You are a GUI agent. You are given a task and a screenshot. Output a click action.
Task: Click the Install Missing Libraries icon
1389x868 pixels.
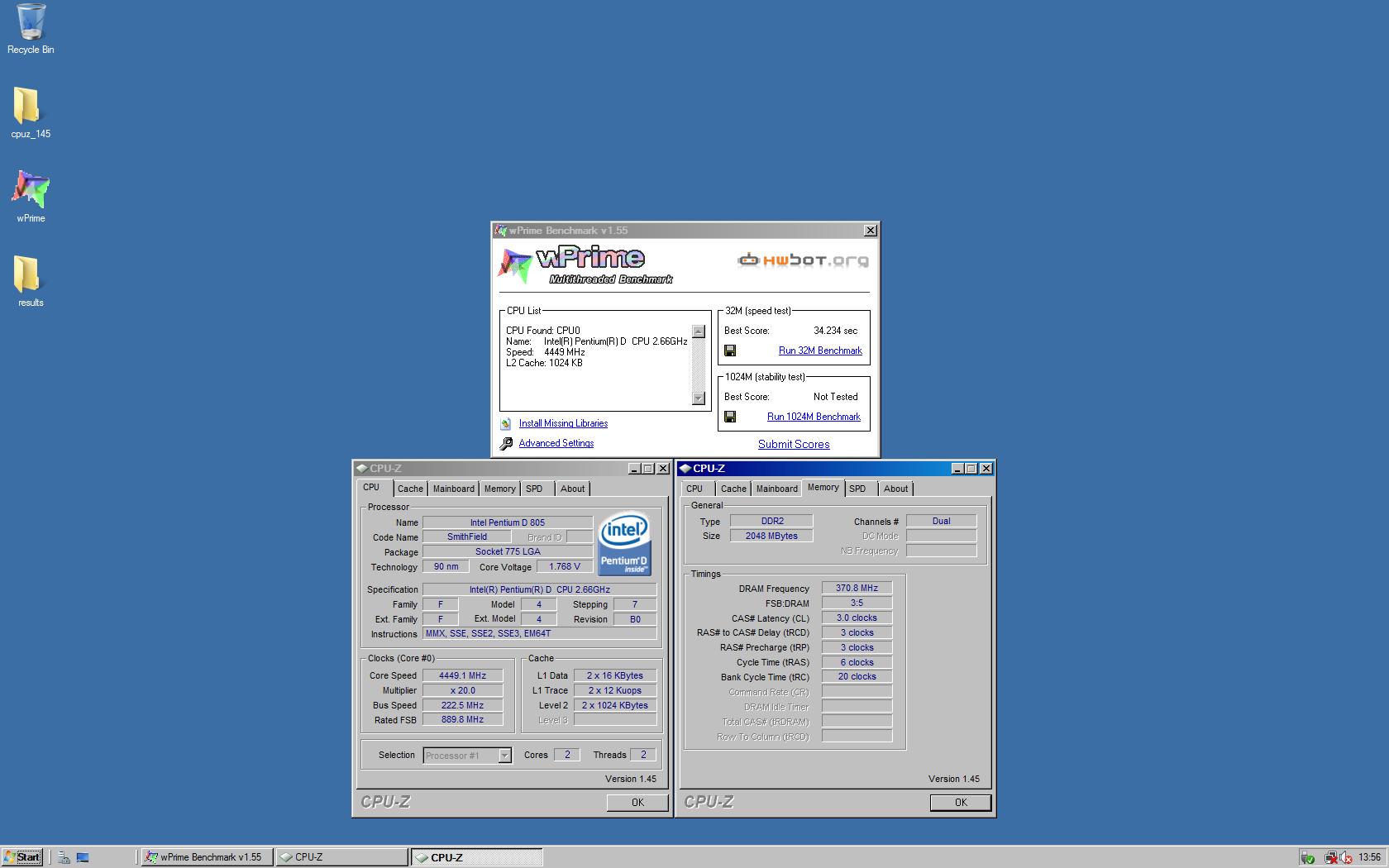(506, 423)
